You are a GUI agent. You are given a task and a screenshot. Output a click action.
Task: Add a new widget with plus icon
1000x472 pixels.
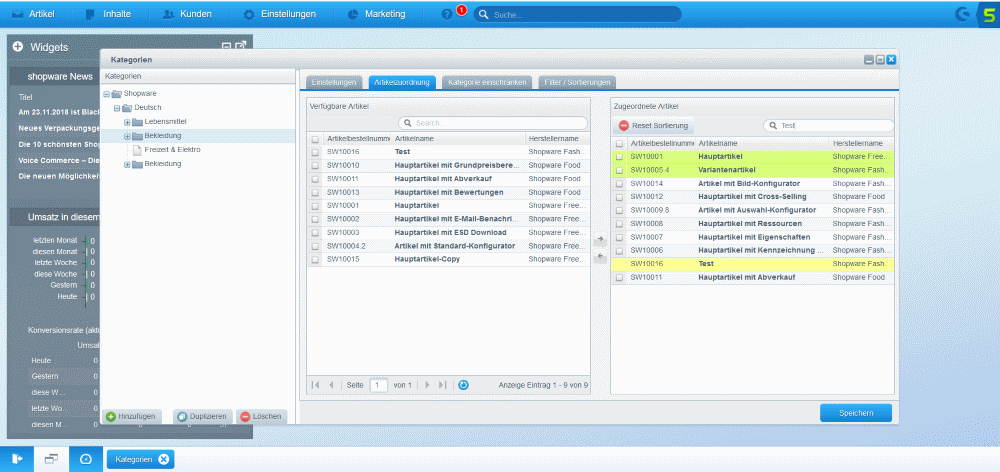click(17, 47)
